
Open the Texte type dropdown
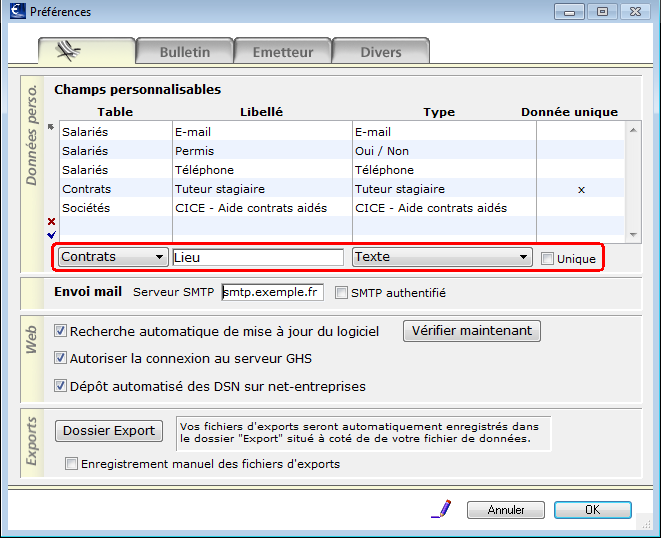click(x=442, y=257)
